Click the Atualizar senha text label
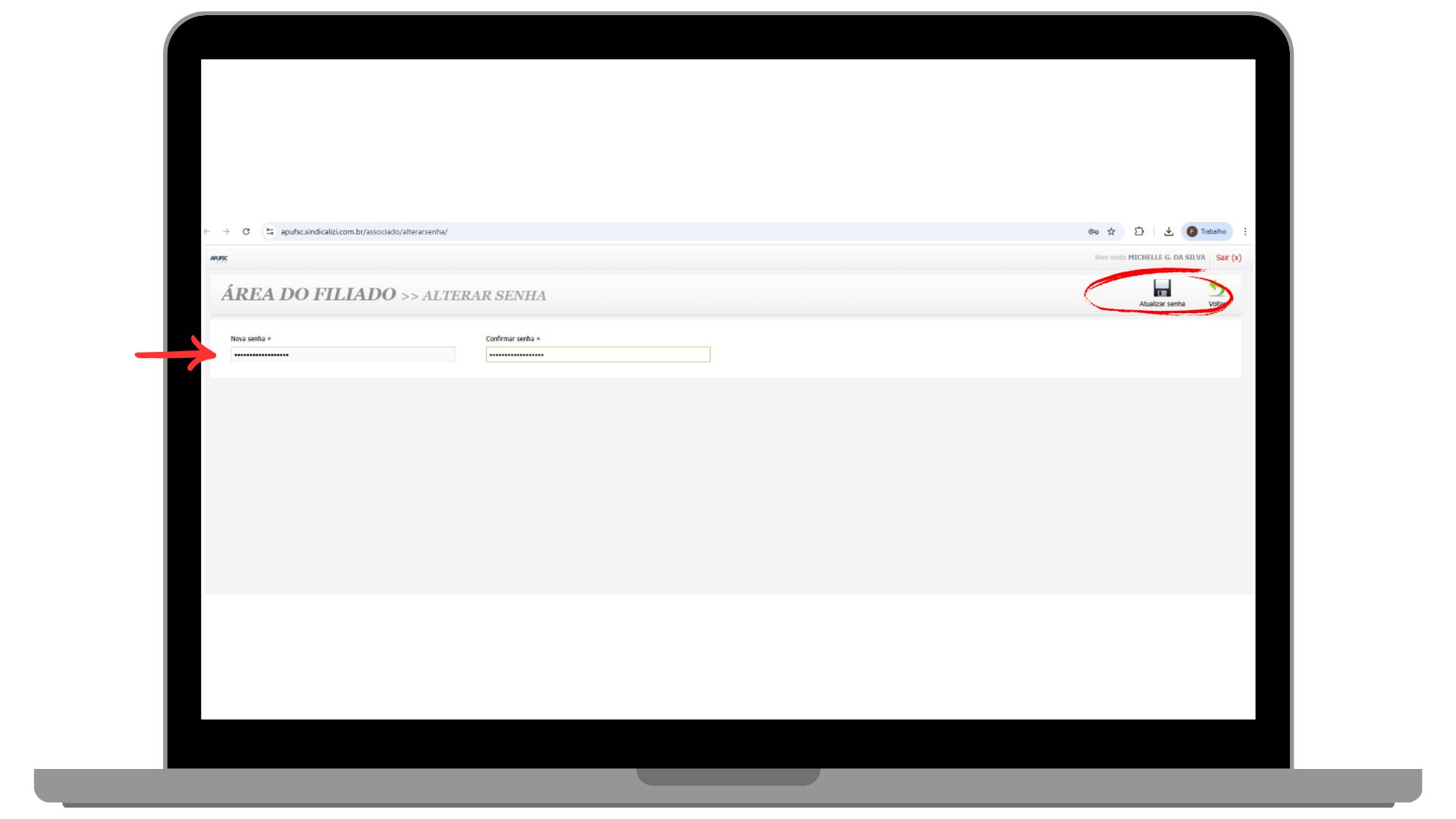1456x819 pixels. point(1162,304)
